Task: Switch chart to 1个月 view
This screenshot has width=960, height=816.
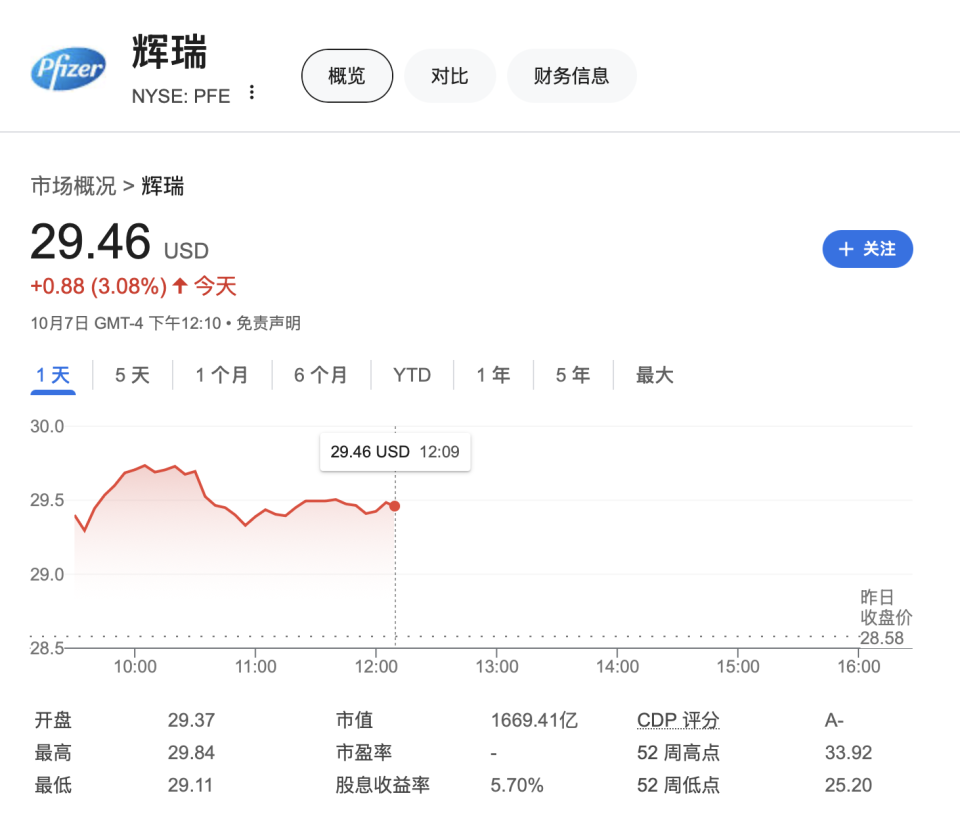Action: (x=222, y=374)
